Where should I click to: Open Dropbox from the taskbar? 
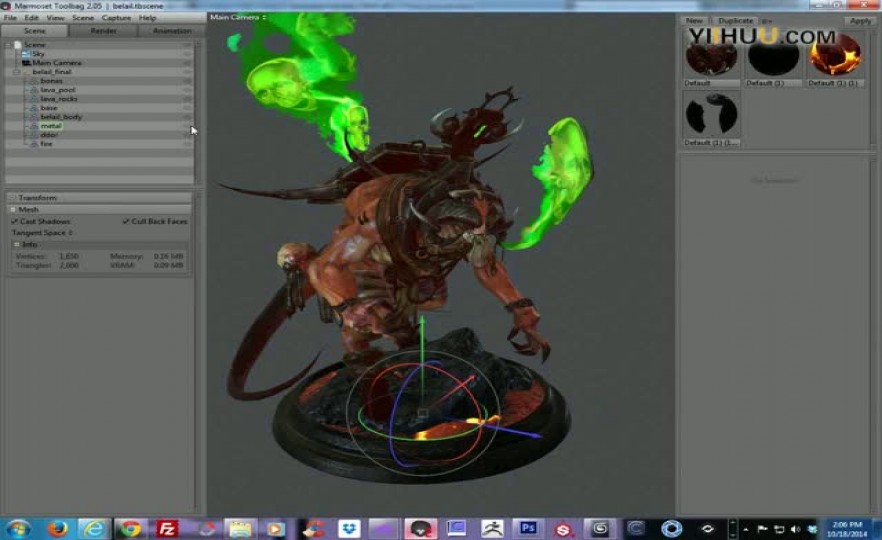tap(349, 529)
